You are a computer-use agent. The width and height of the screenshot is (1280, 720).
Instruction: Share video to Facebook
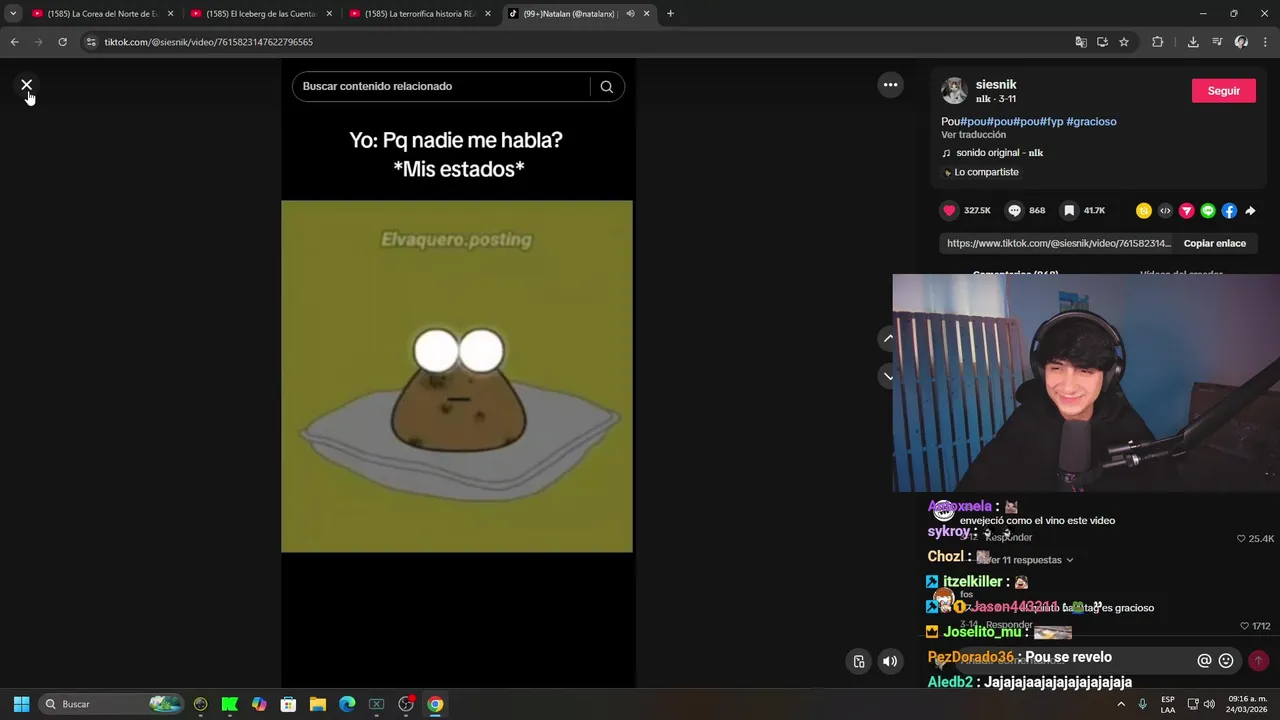coord(1229,210)
